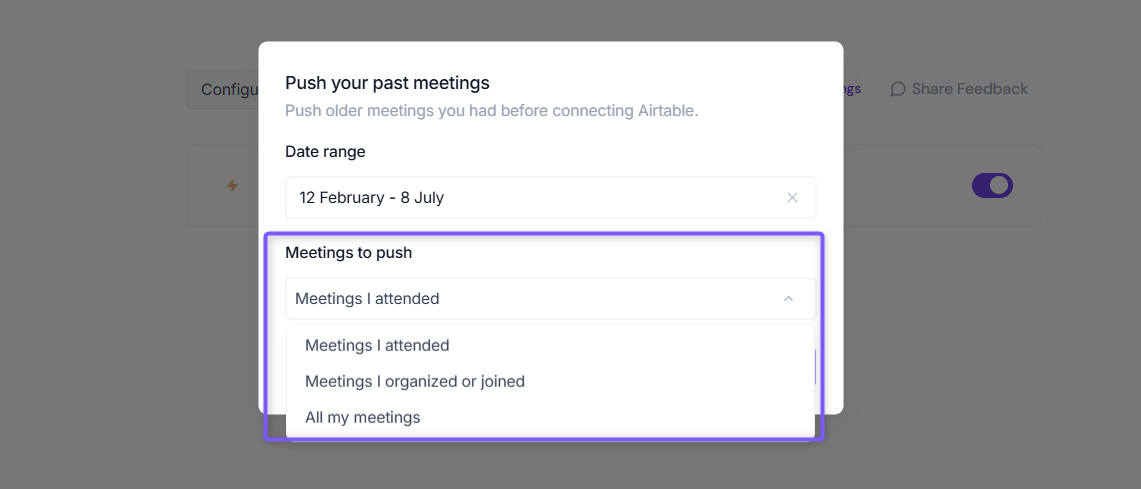The height and width of the screenshot is (489, 1141).
Task: Clear the date range with X icon
Action: tap(792, 197)
